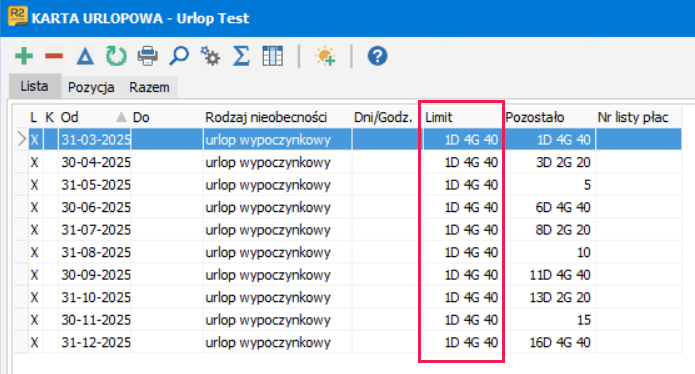Select date cell 31-05-2025
The height and width of the screenshot is (374, 695).
click(96, 185)
